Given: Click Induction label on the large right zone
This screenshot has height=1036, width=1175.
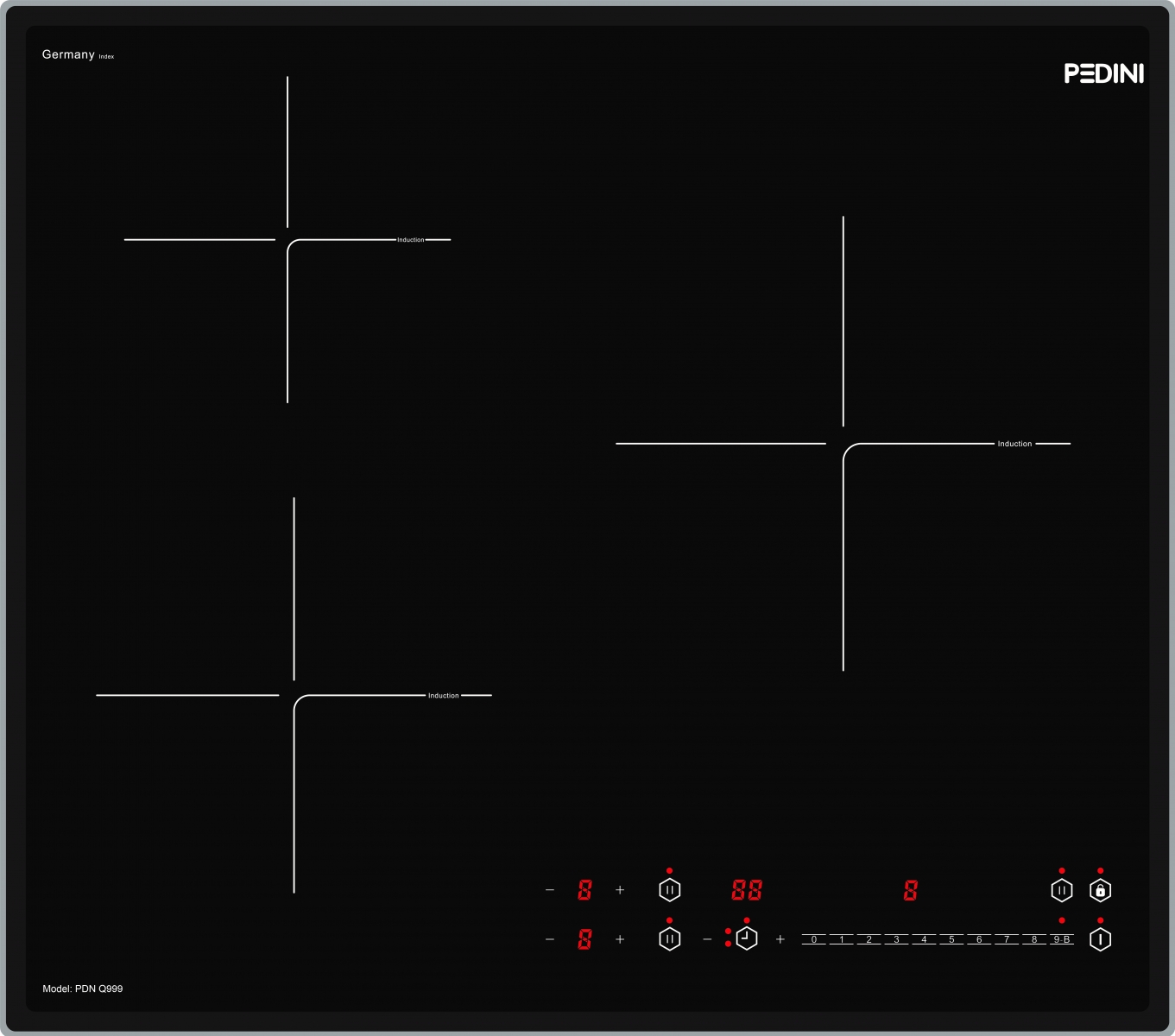Looking at the screenshot, I should tap(1014, 444).
